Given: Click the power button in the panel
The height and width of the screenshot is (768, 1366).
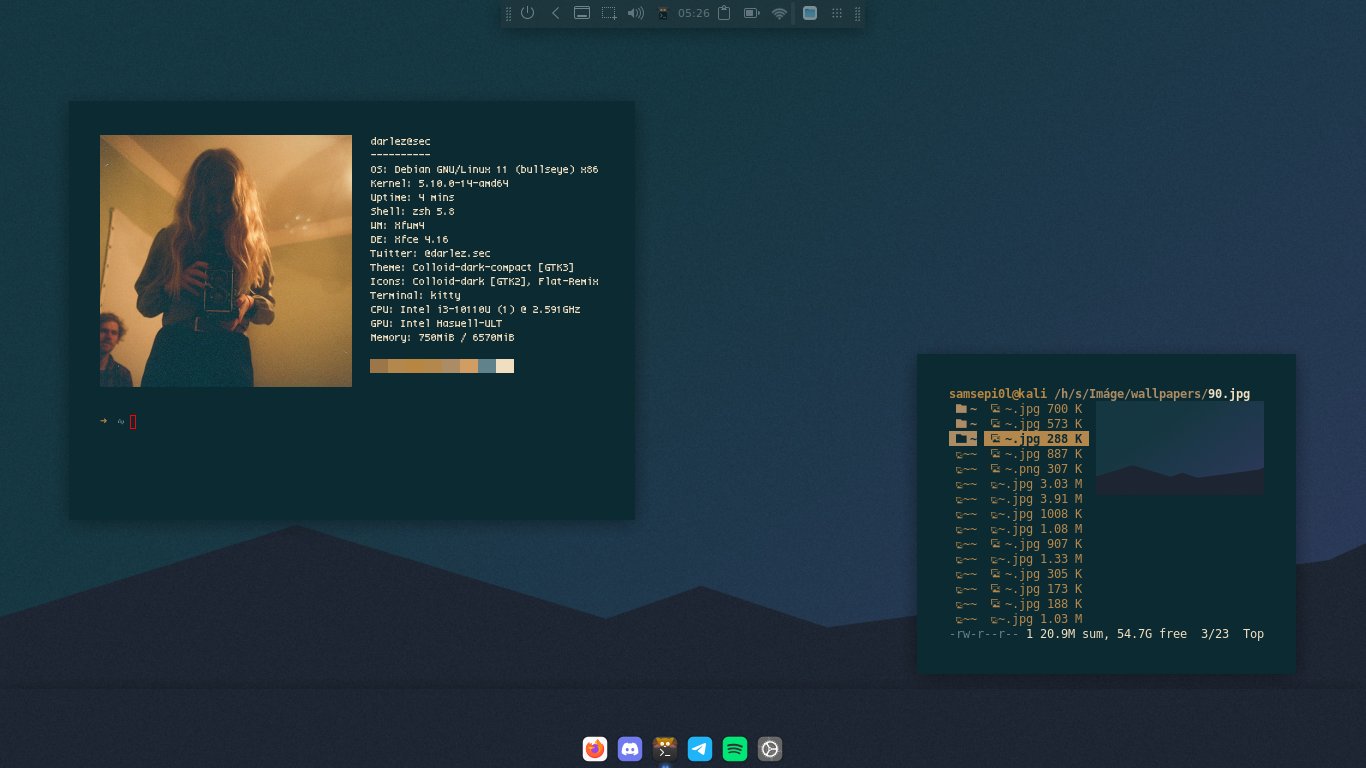Looking at the screenshot, I should (527, 13).
